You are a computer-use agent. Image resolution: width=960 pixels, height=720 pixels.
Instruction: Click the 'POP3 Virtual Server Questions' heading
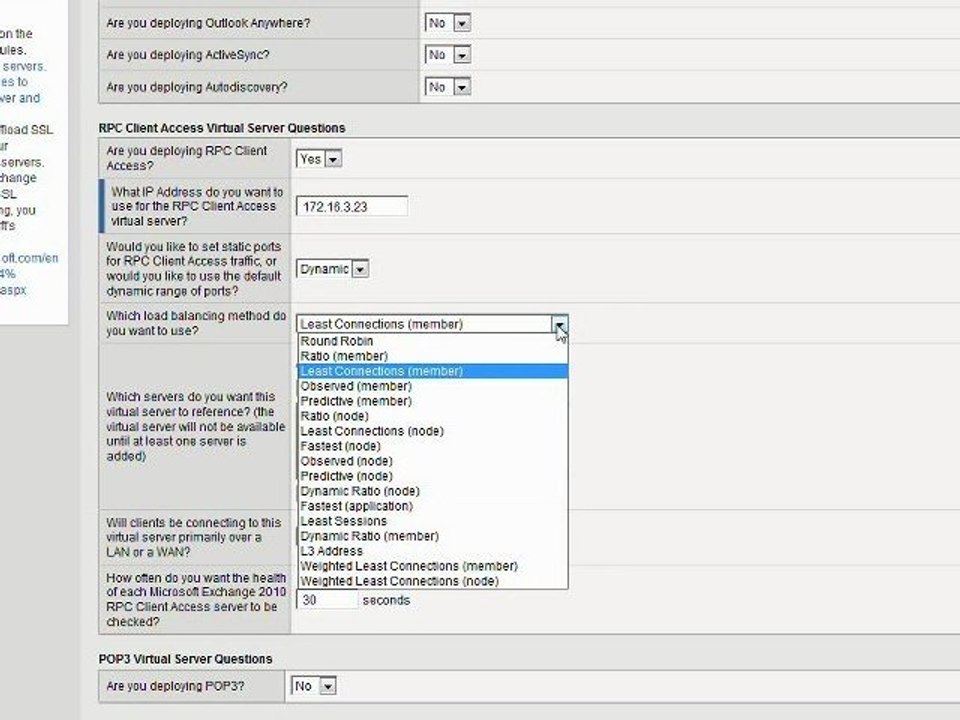click(x=186, y=659)
